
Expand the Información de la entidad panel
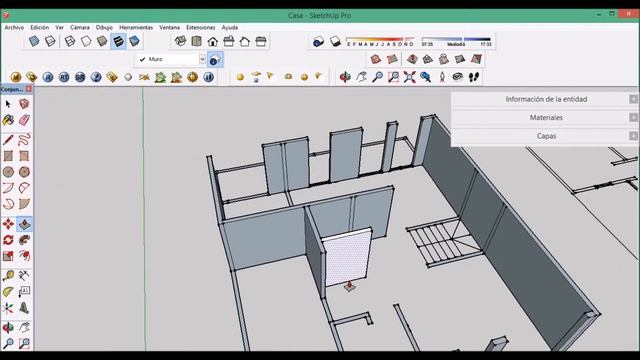[x=545, y=99]
